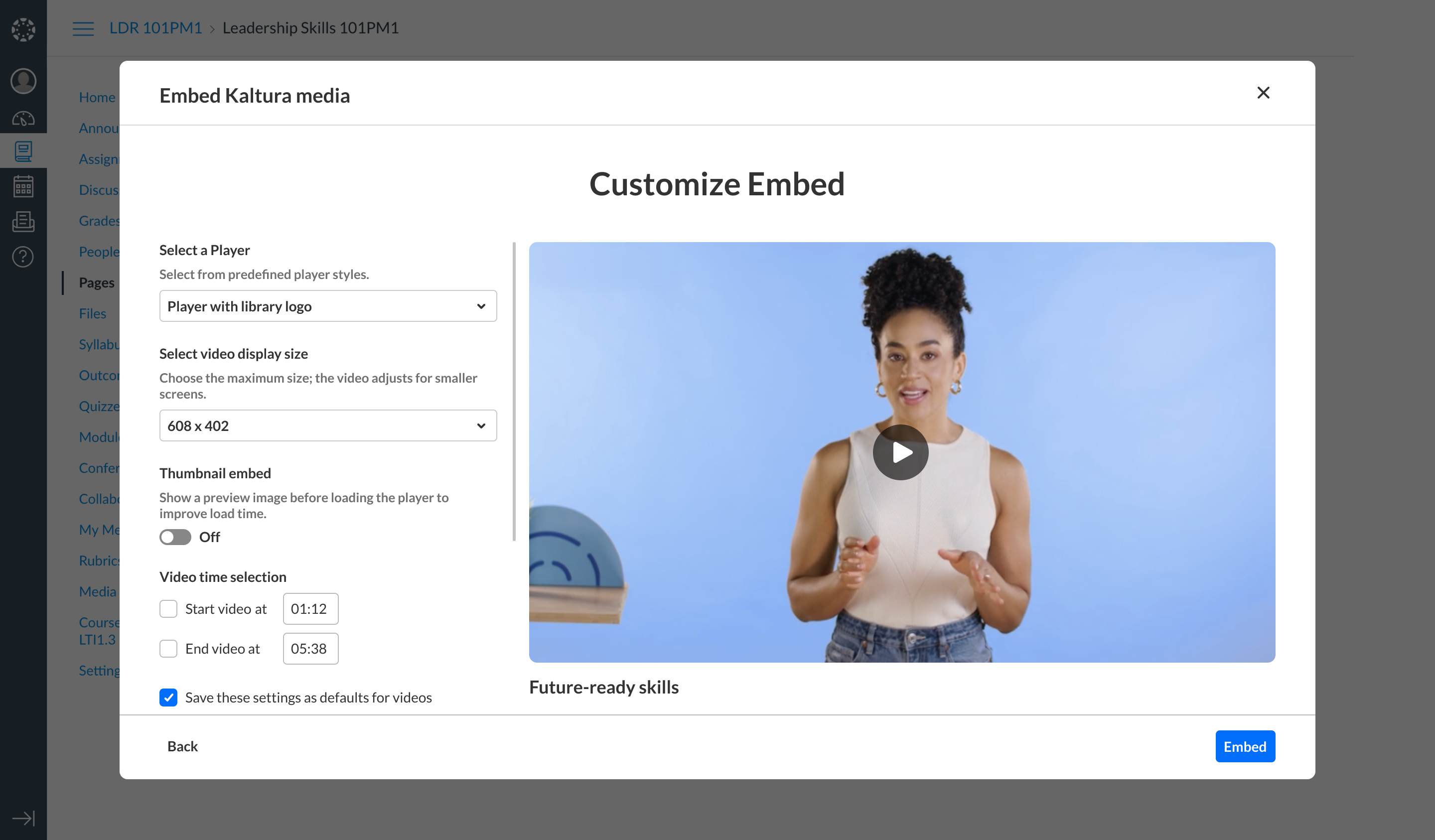Click the Canvas logo icon

[23, 29]
